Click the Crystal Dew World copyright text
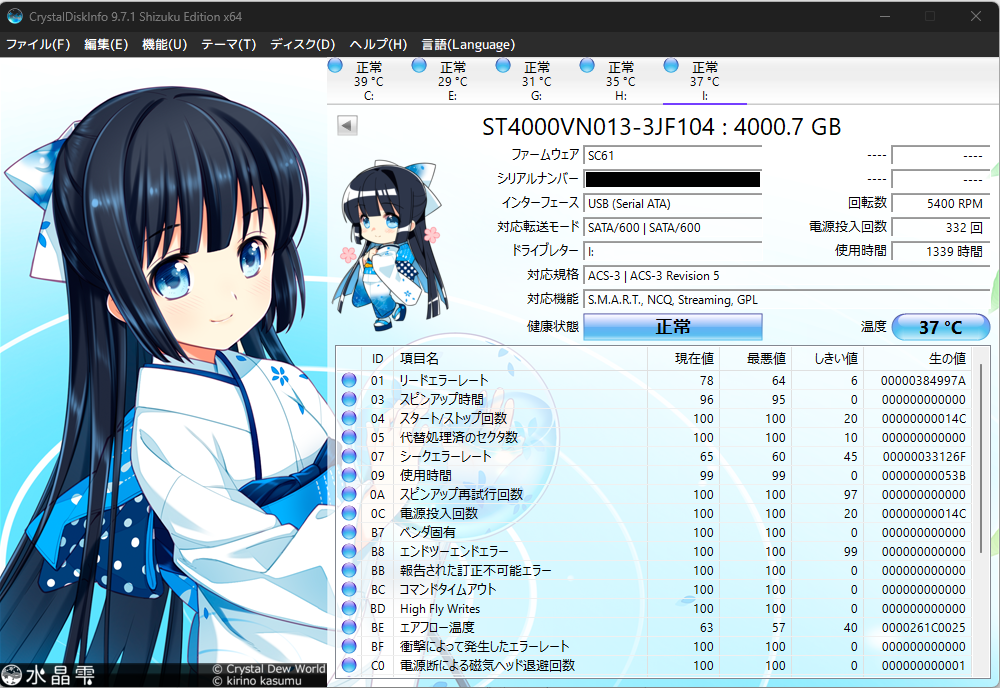The height and width of the screenshot is (688, 1000). pos(268,669)
